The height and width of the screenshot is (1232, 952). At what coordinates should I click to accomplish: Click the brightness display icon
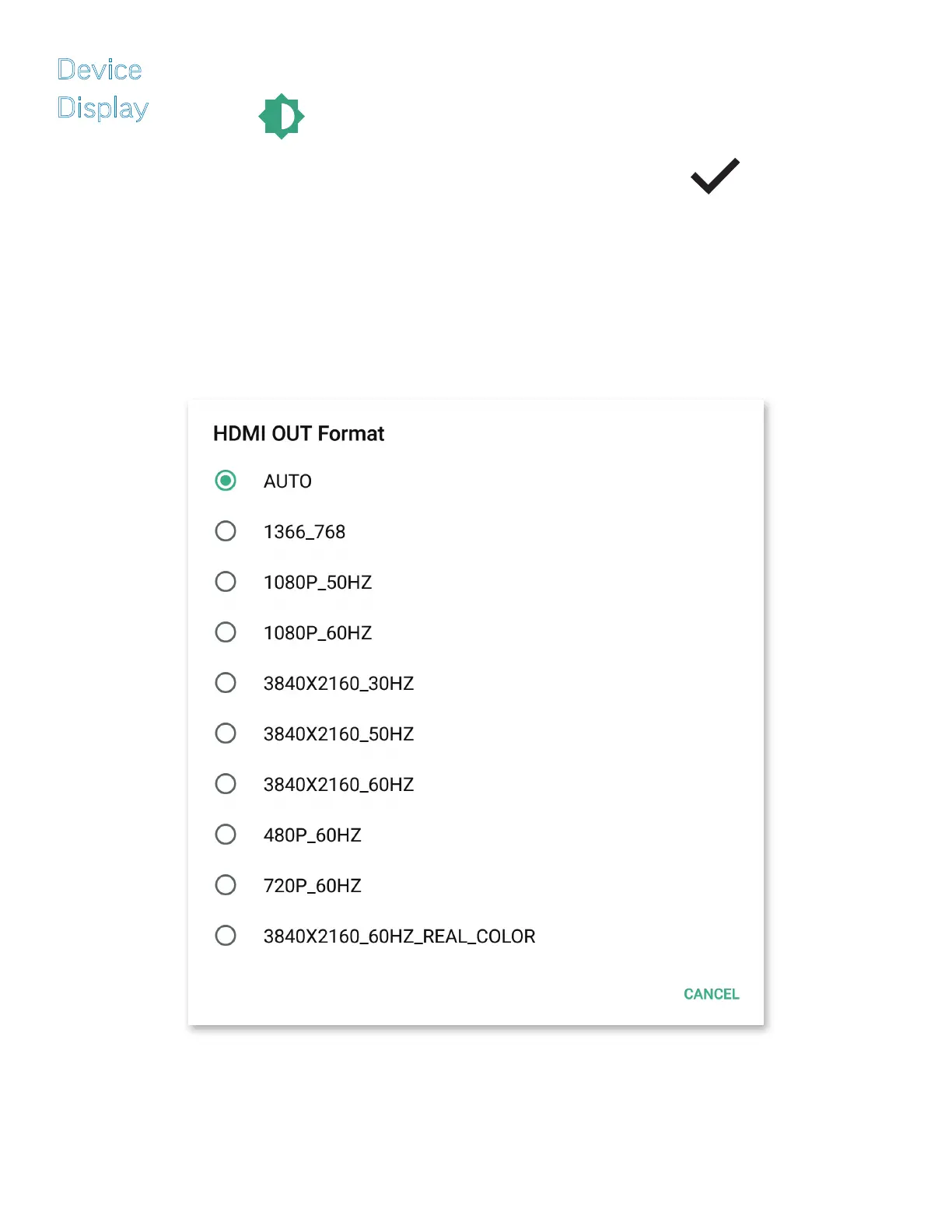click(282, 117)
